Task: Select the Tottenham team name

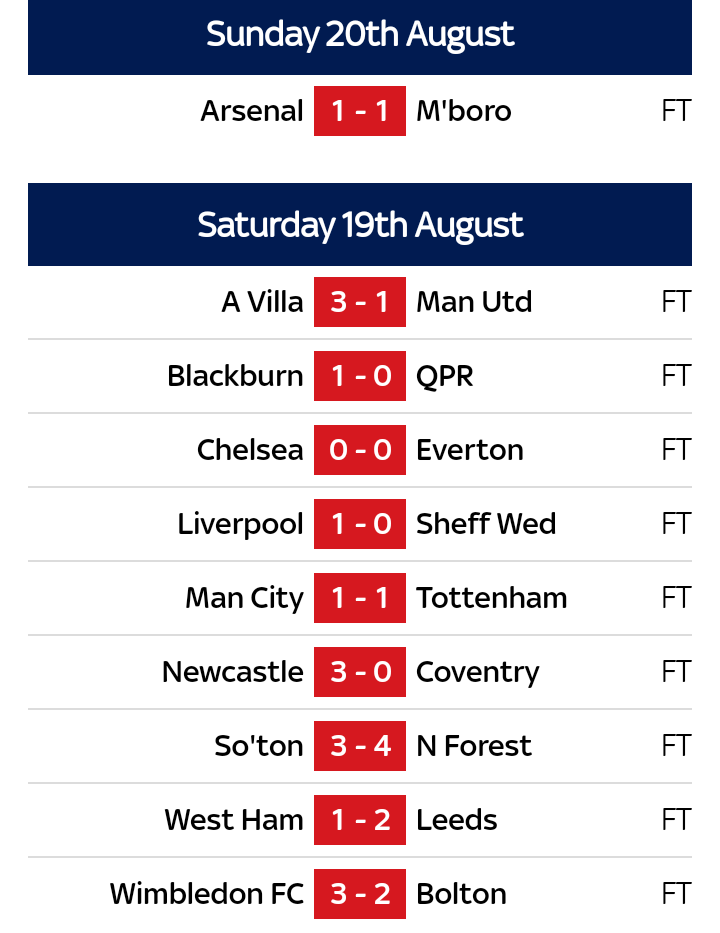Action: [492, 598]
